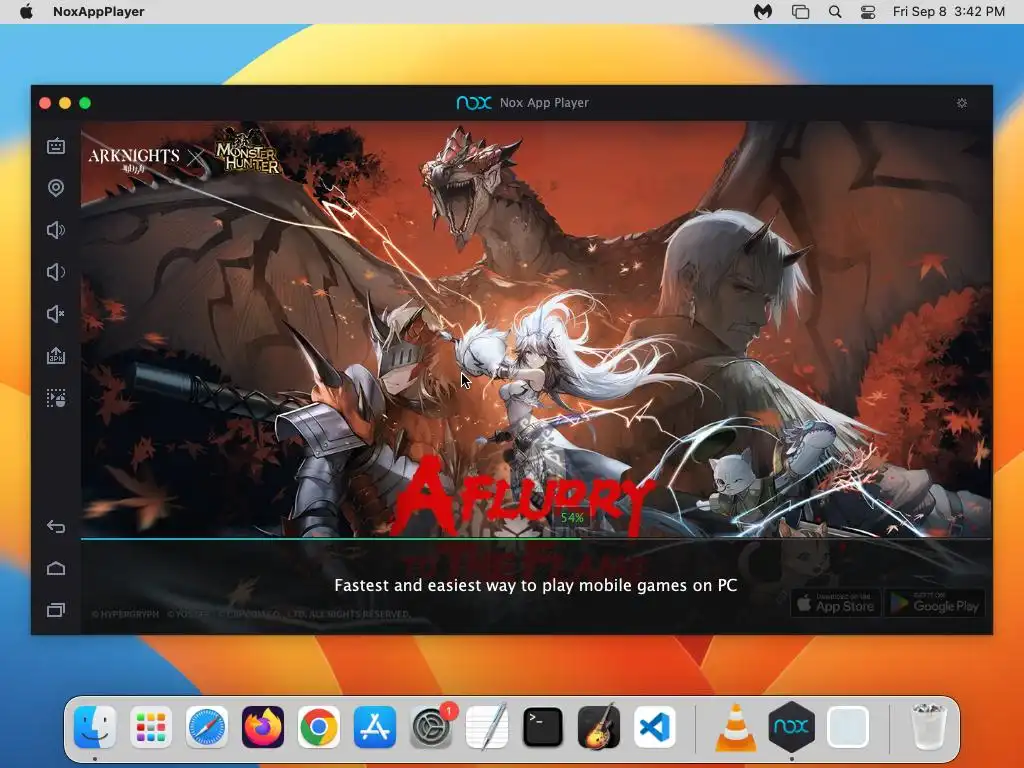Screen dimensions: 1024x768
Task: Open the APK install tool
Action: (x=56, y=356)
